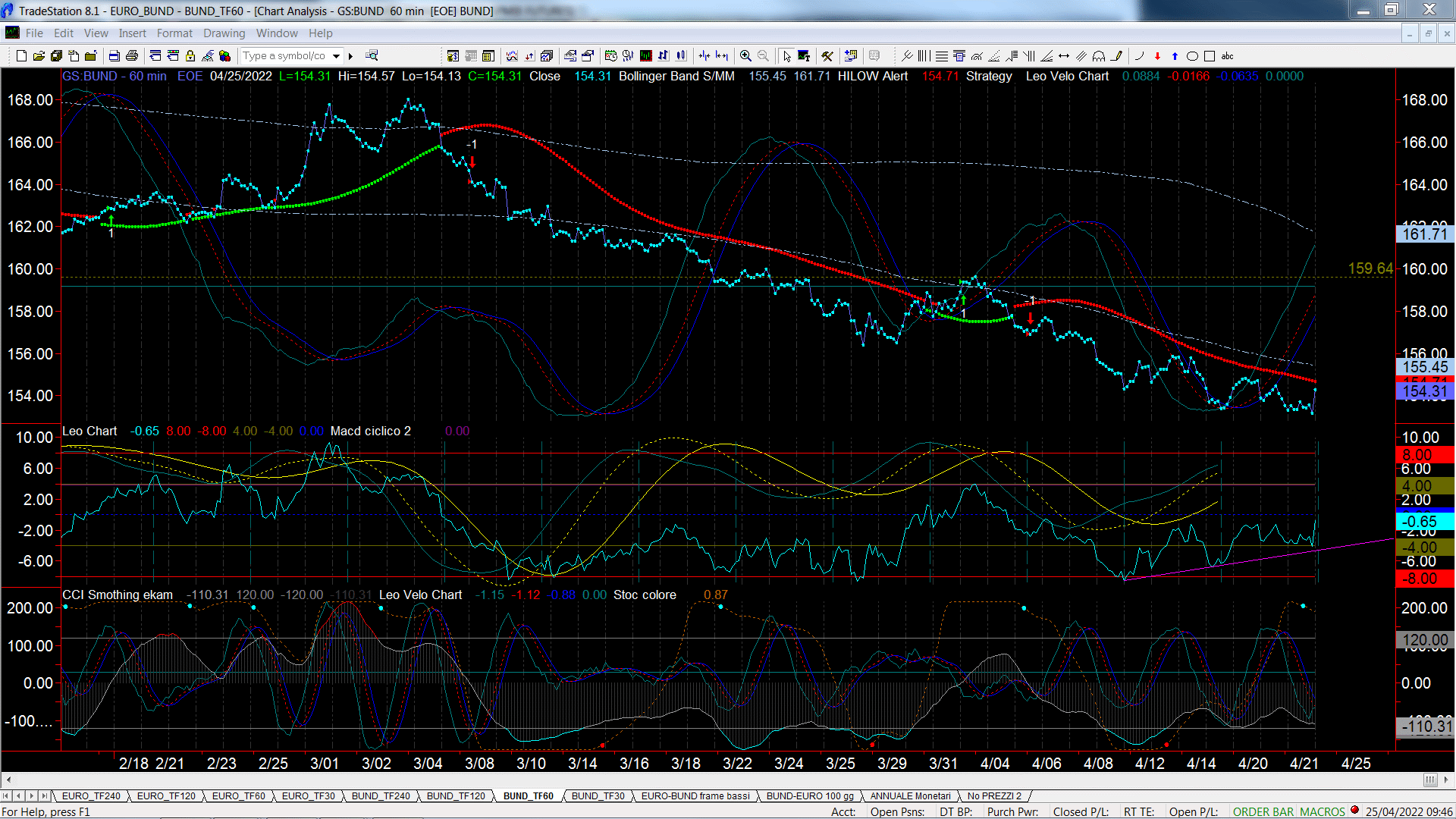The width and height of the screenshot is (1456, 819).
Task: Select the blue up arrow drawing tool
Action: tap(1175, 56)
